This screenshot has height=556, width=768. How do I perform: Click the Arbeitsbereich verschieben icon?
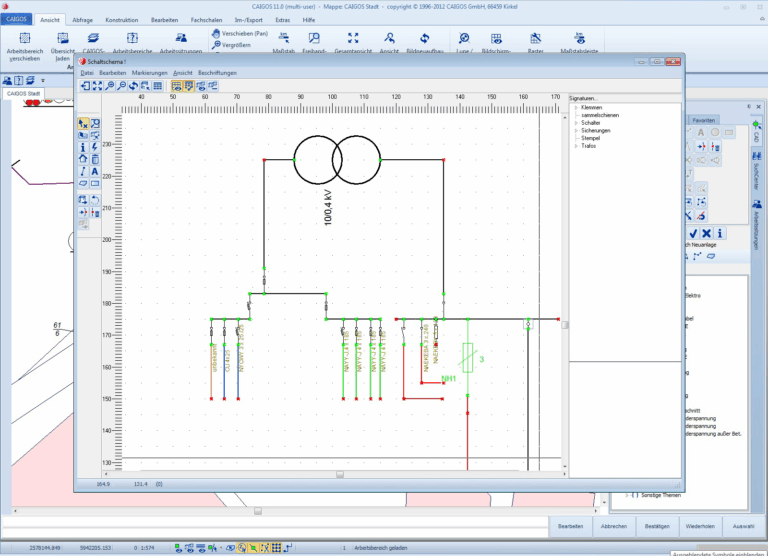[22, 37]
